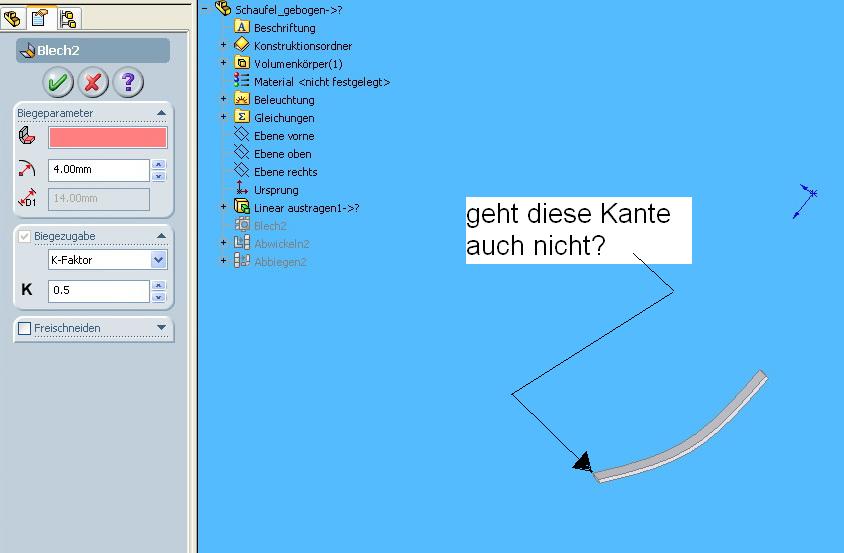Screen dimensions: 844x553
Task: Select the Abwickeln2 tree label
Action: [282, 244]
